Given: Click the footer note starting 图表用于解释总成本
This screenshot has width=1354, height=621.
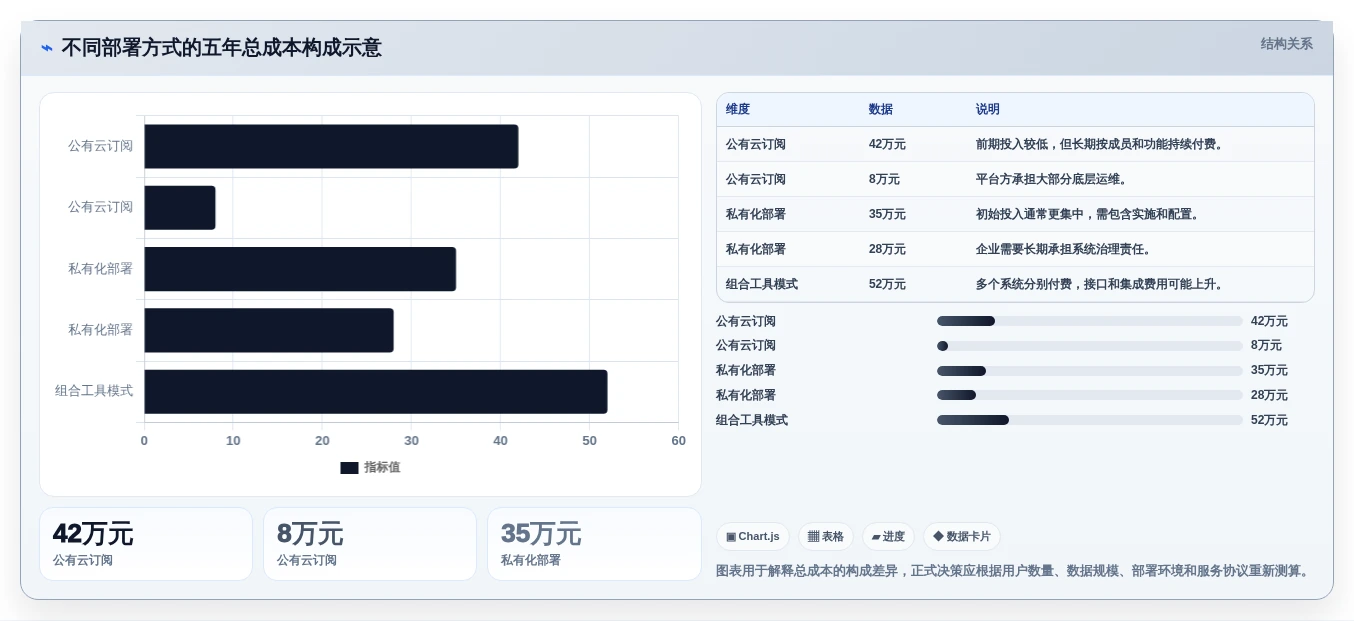Looking at the screenshot, I should (1012, 571).
